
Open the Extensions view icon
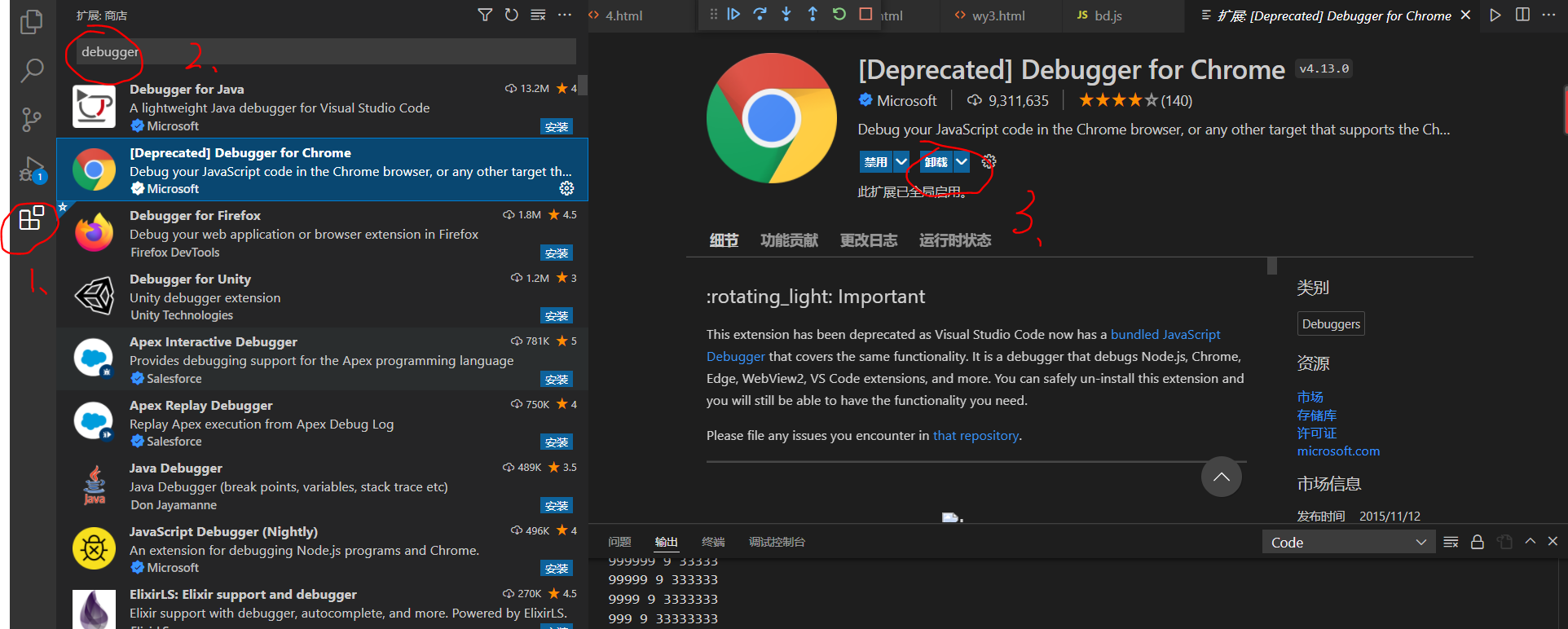tap(32, 218)
